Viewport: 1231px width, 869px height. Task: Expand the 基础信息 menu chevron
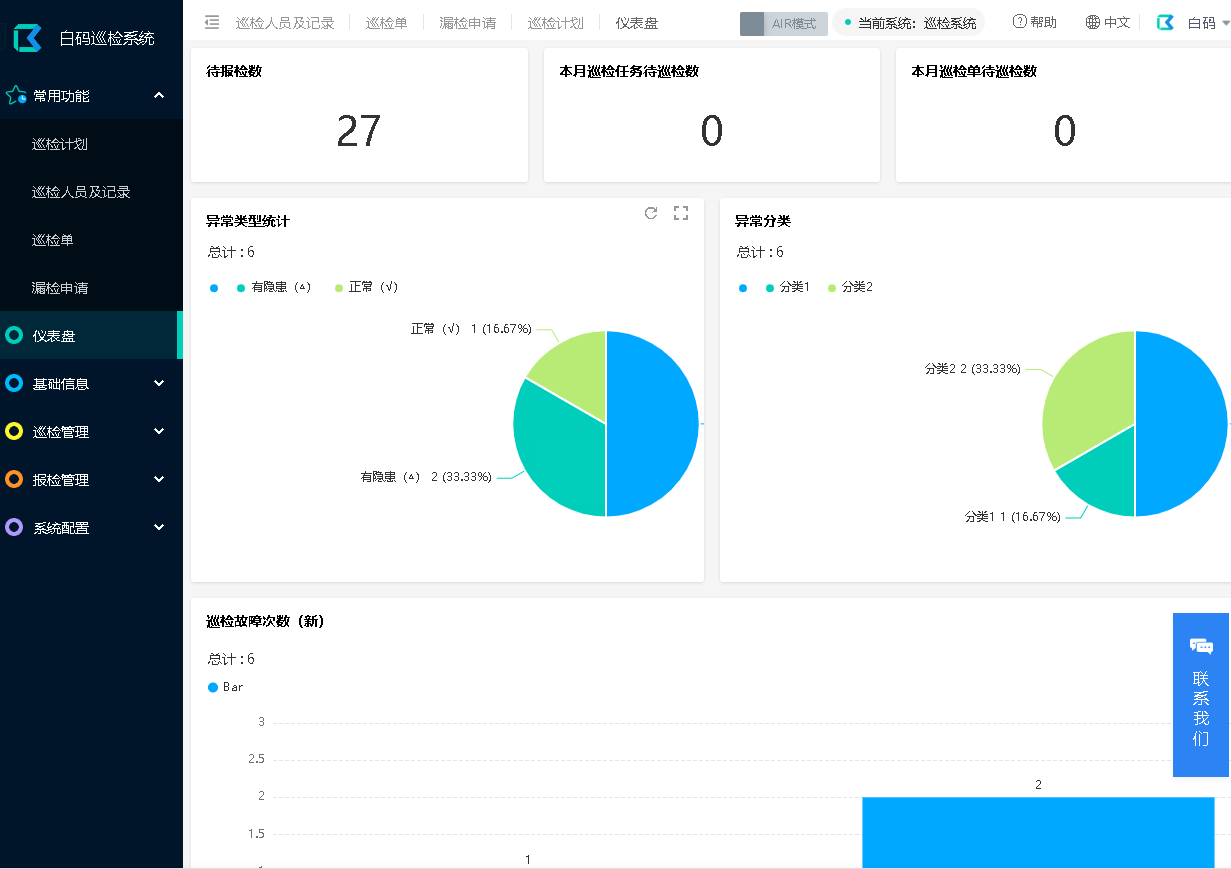click(x=159, y=383)
